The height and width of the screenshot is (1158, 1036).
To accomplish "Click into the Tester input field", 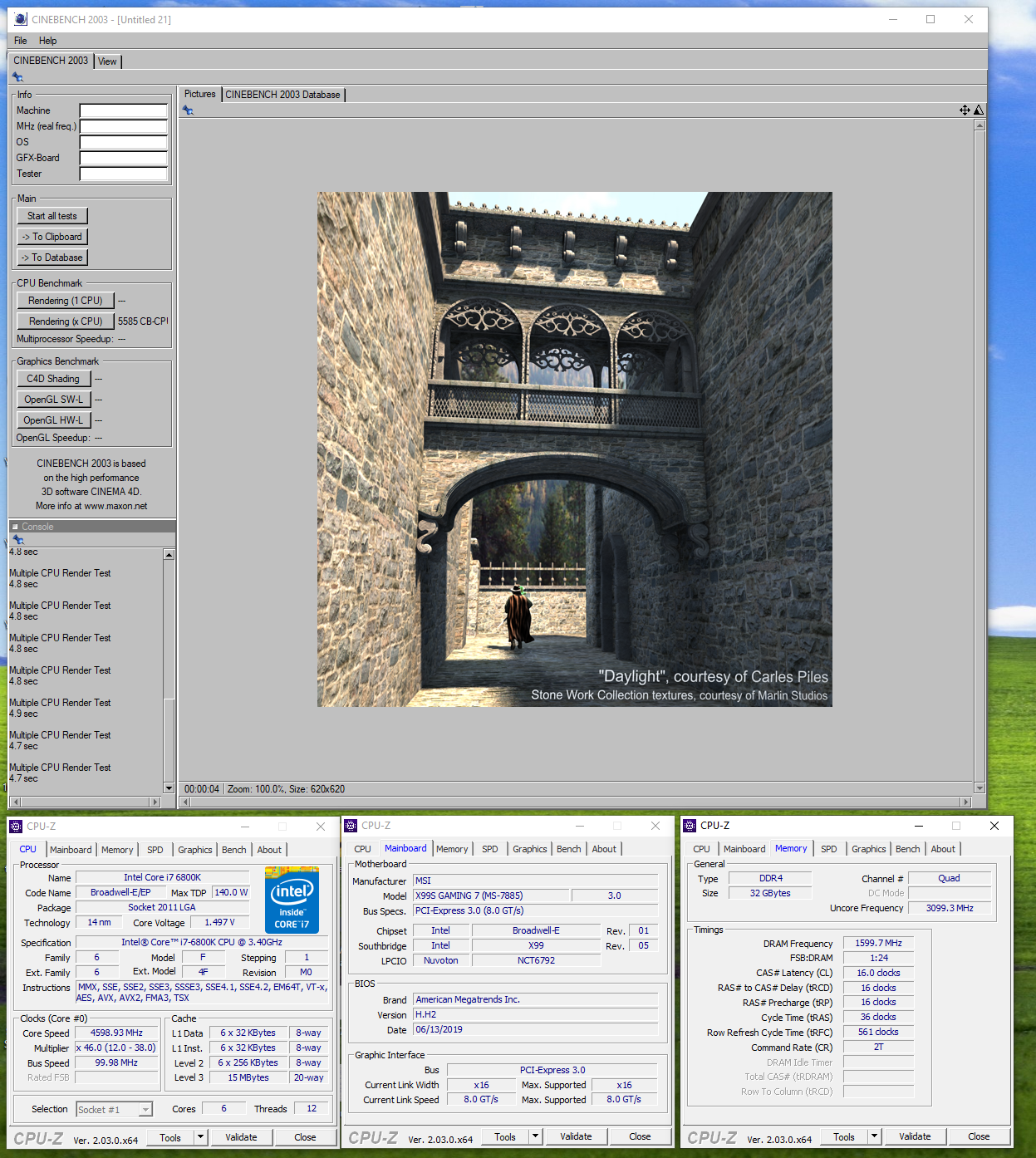I will click(124, 174).
